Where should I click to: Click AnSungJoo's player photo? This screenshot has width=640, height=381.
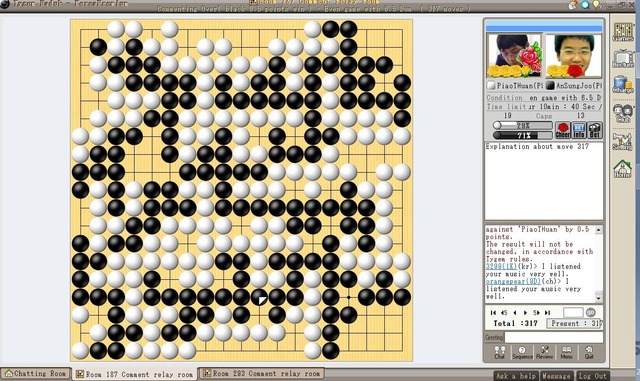click(573, 56)
